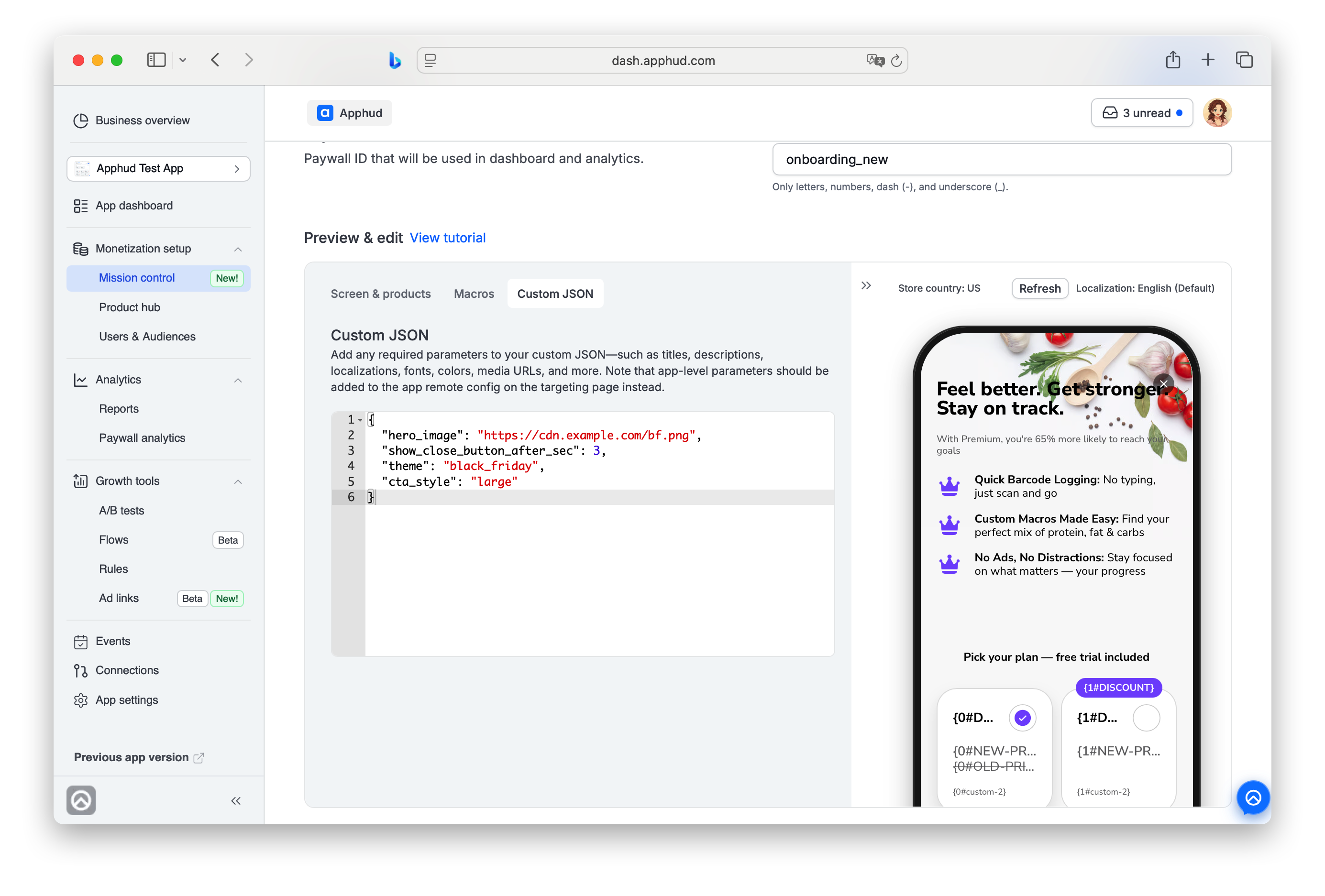This screenshot has height=896, width=1325.
Task: Select the second plan radio {1#D...
Action: coord(1146,718)
